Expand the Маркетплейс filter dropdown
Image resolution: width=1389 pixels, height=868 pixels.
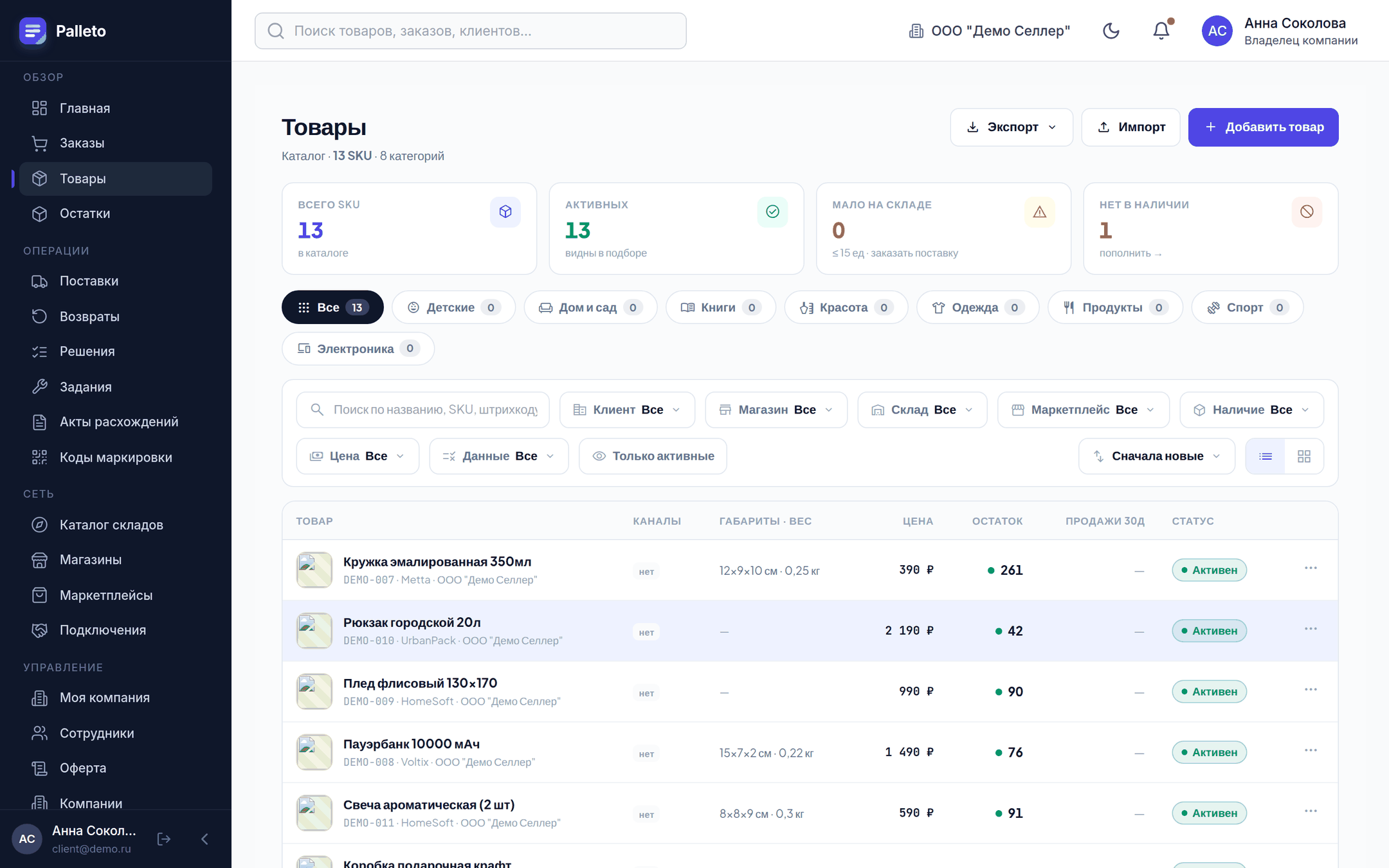1083,410
